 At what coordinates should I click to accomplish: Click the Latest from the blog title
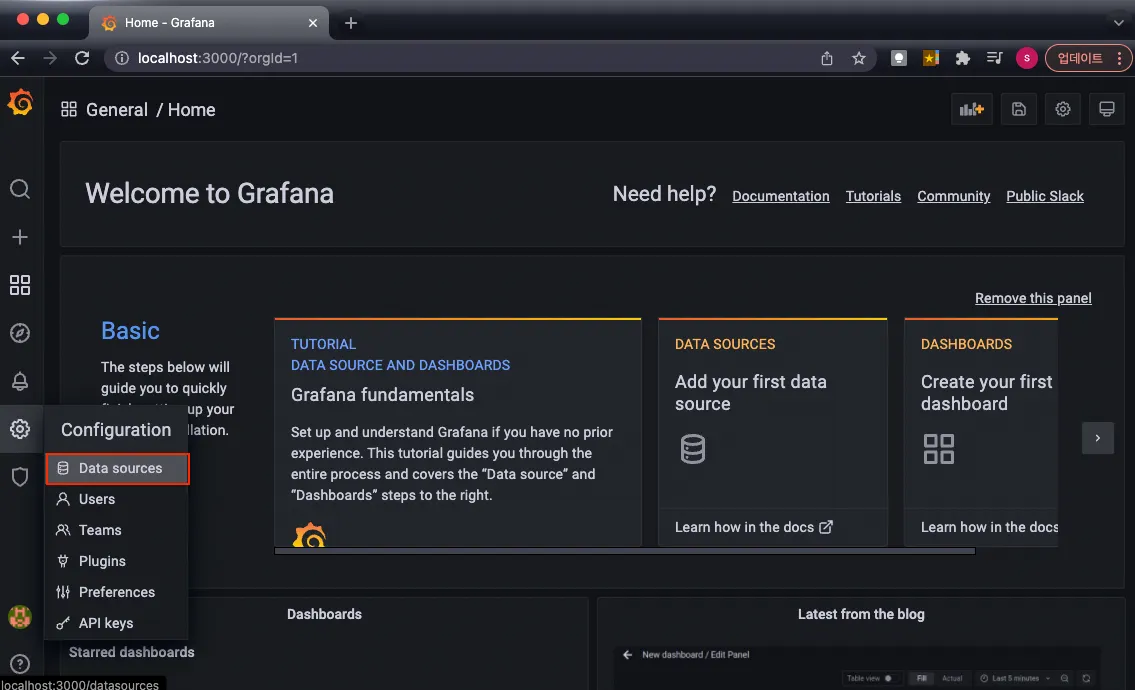861,614
